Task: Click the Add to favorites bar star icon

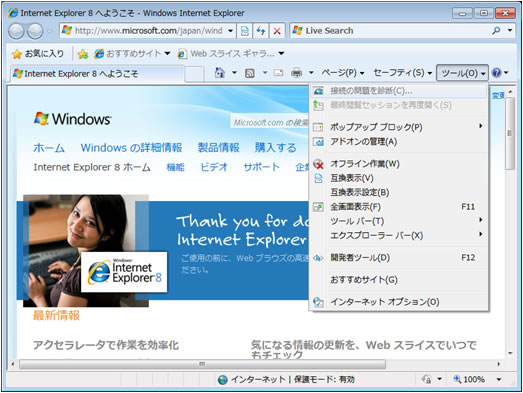Action: (x=83, y=54)
